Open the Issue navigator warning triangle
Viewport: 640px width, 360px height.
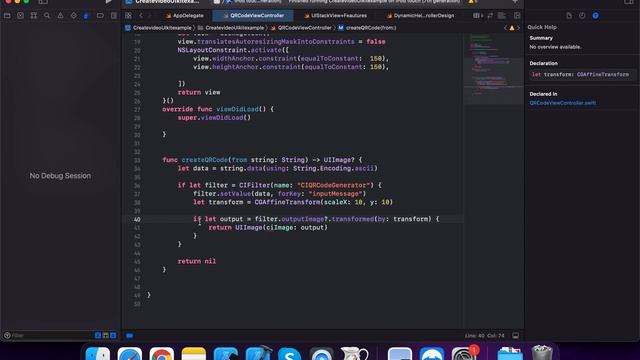pos(60,16)
